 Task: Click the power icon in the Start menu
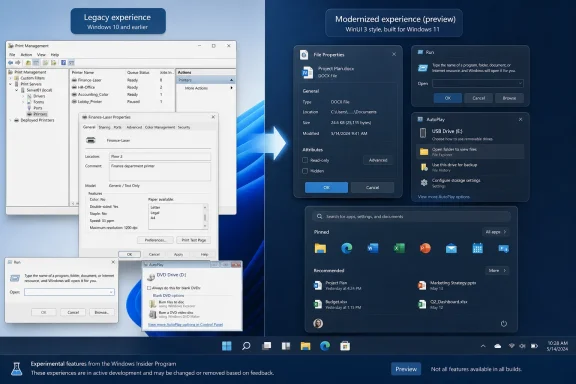(504, 324)
